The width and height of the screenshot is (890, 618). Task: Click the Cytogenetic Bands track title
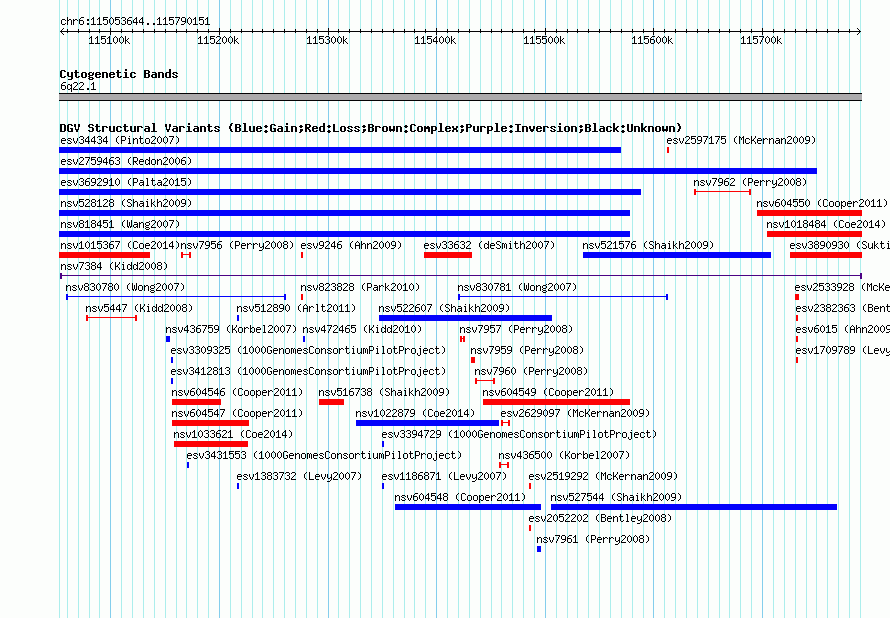[119, 74]
